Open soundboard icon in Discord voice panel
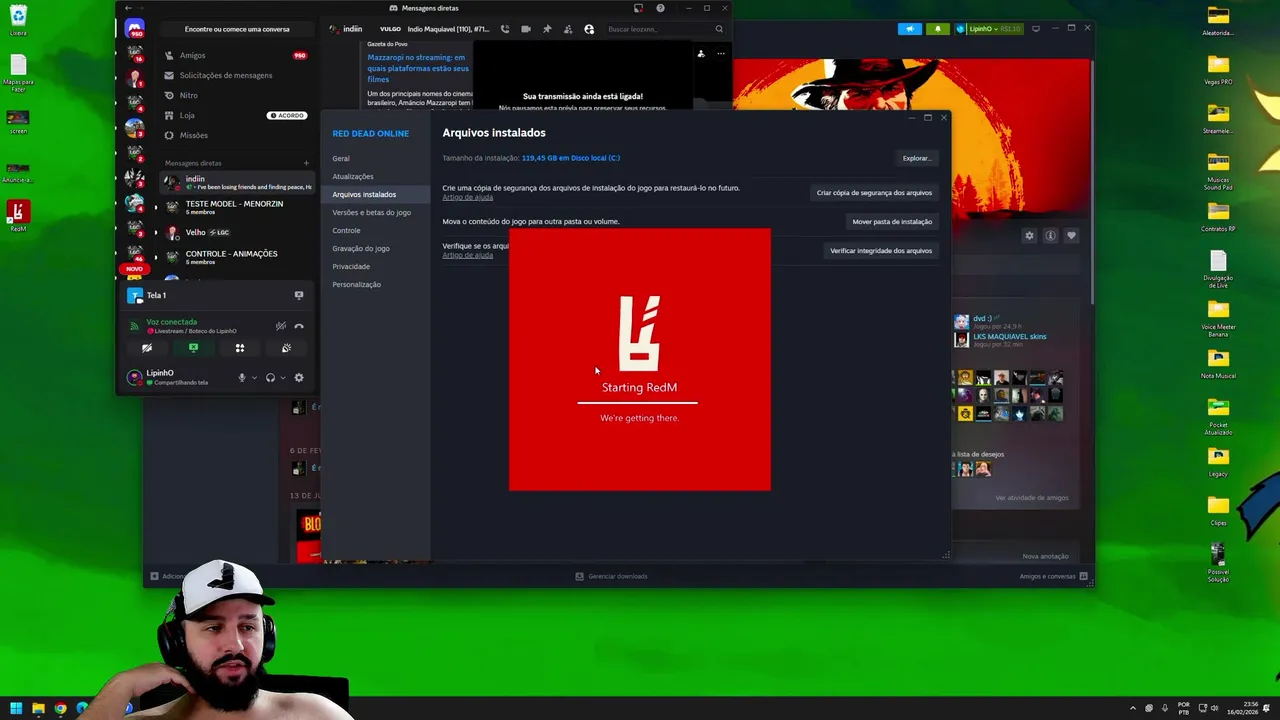The width and height of the screenshot is (1280, 720). [x=286, y=348]
